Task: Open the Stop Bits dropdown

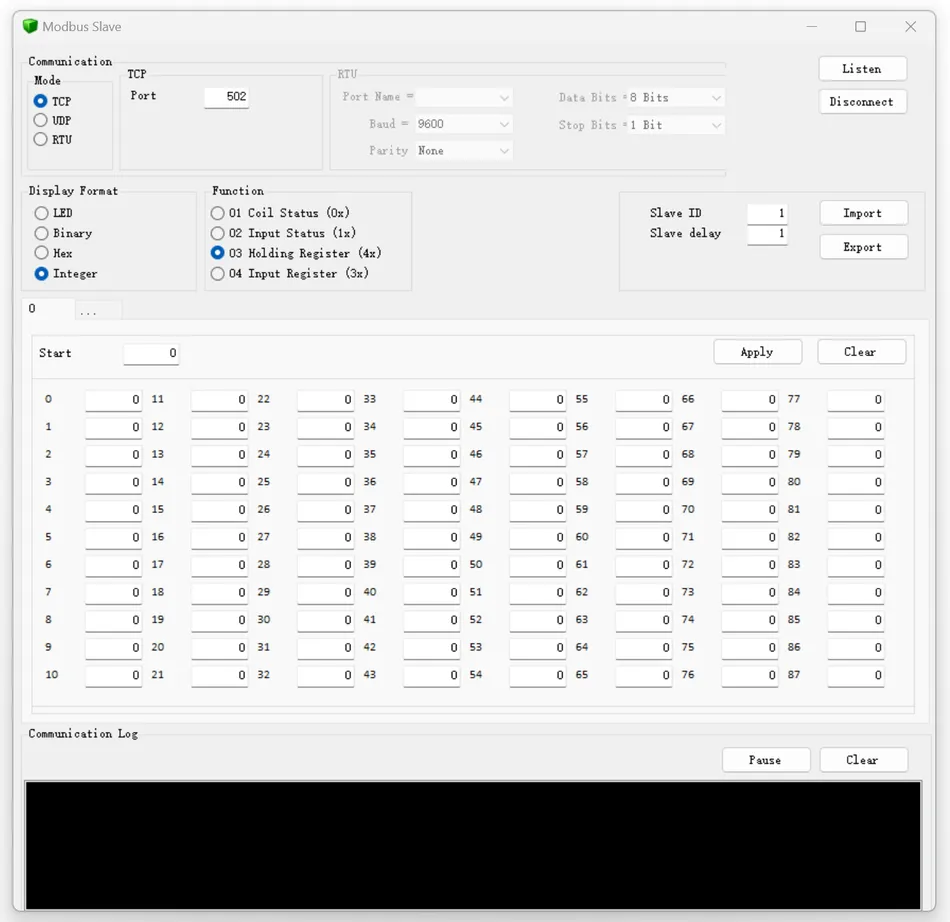Action: 676,125
